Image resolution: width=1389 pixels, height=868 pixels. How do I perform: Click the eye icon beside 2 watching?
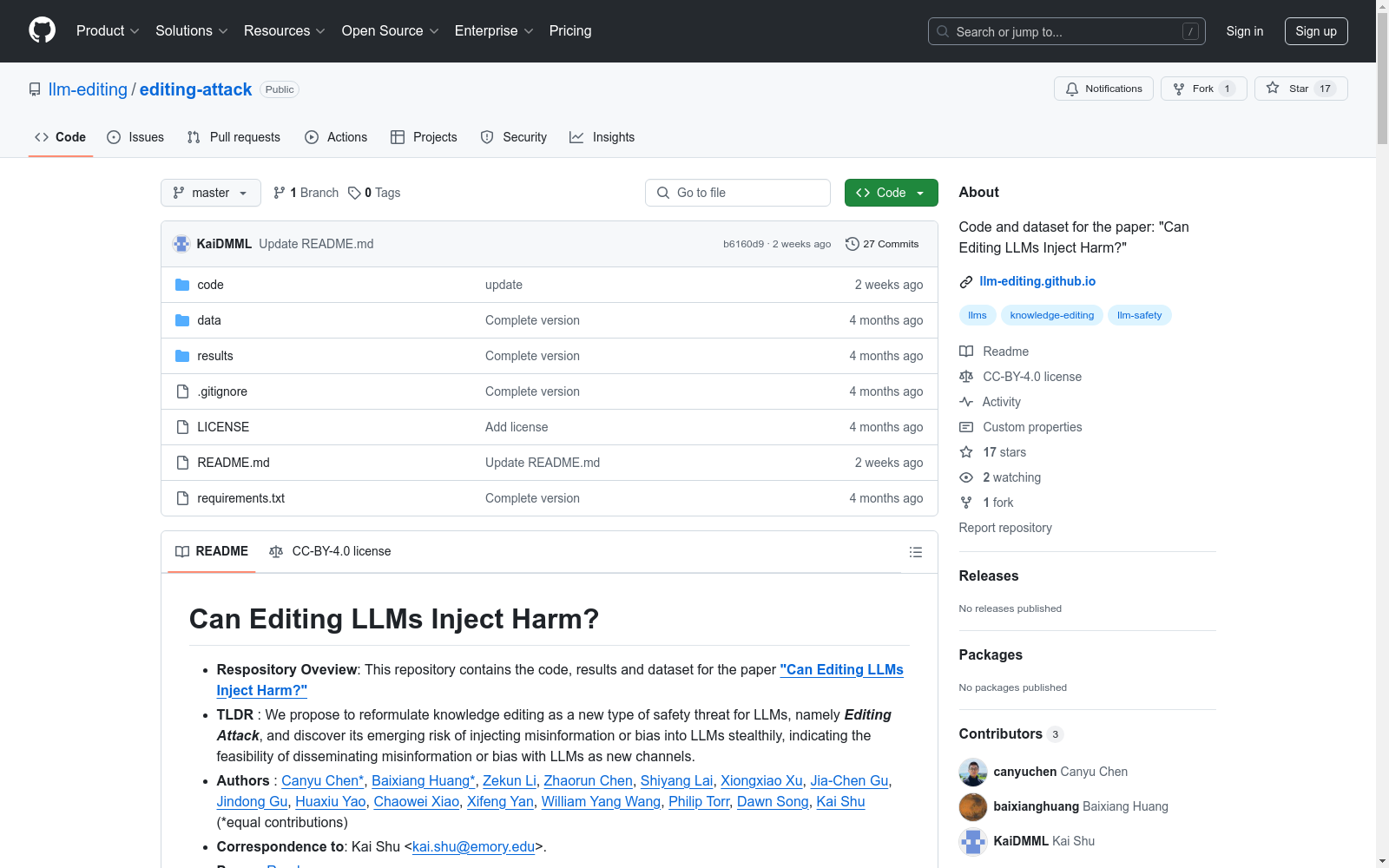pos(966,477)
